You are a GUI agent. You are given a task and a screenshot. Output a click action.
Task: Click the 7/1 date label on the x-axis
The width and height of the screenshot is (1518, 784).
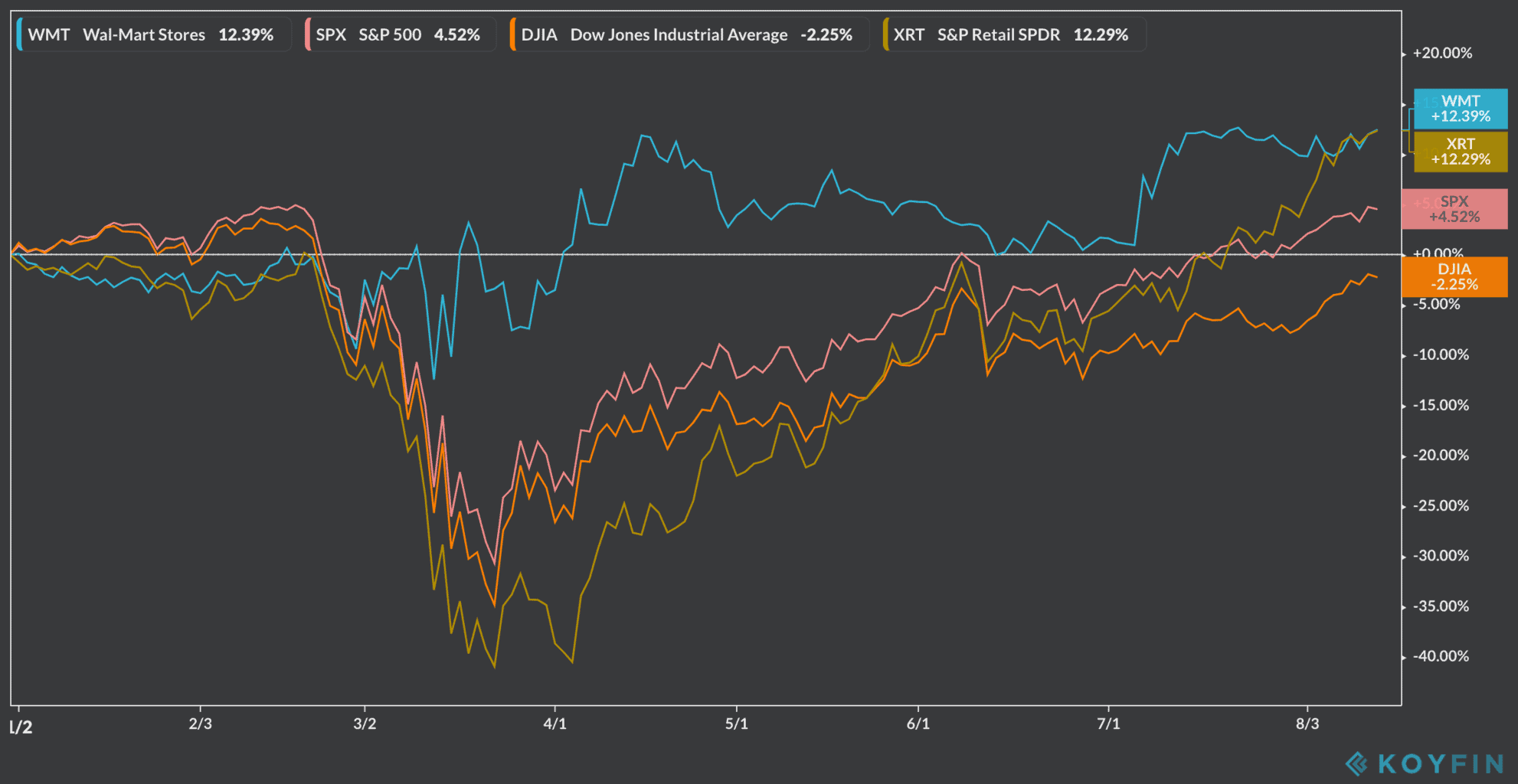coord(1108,724)
